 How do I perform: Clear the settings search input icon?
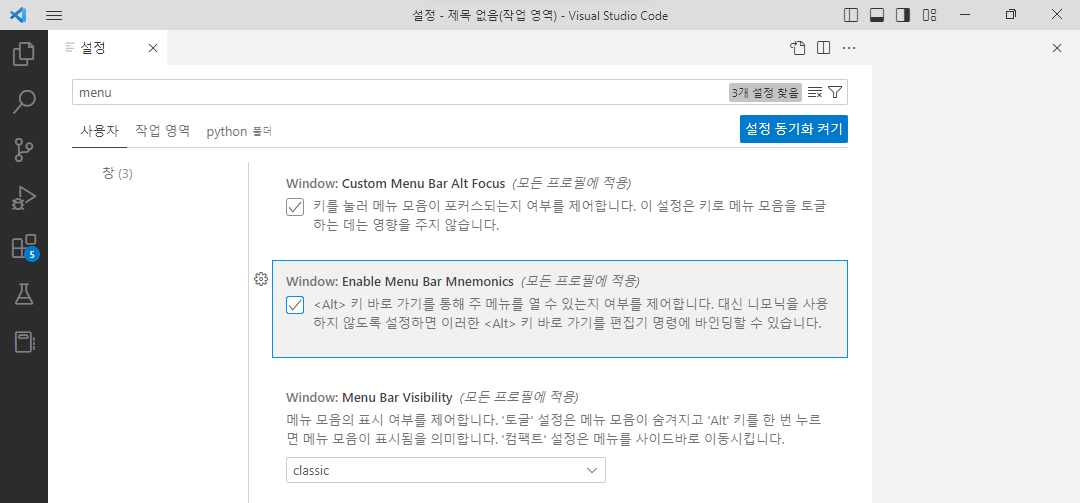point(815,92)
